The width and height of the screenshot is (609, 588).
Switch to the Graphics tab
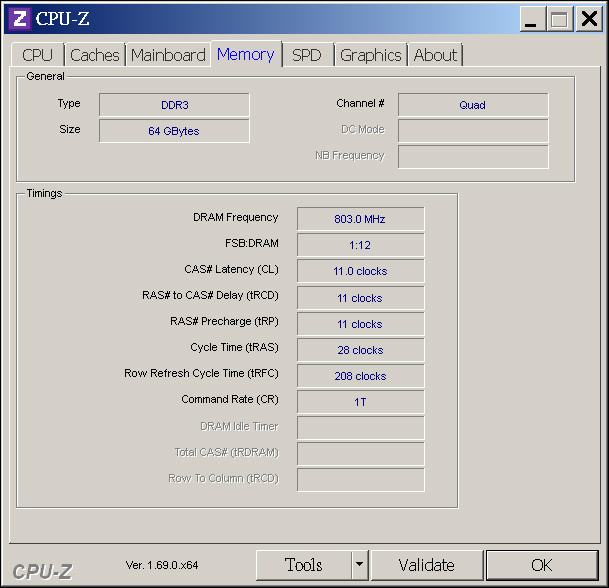tap(371, 55)
